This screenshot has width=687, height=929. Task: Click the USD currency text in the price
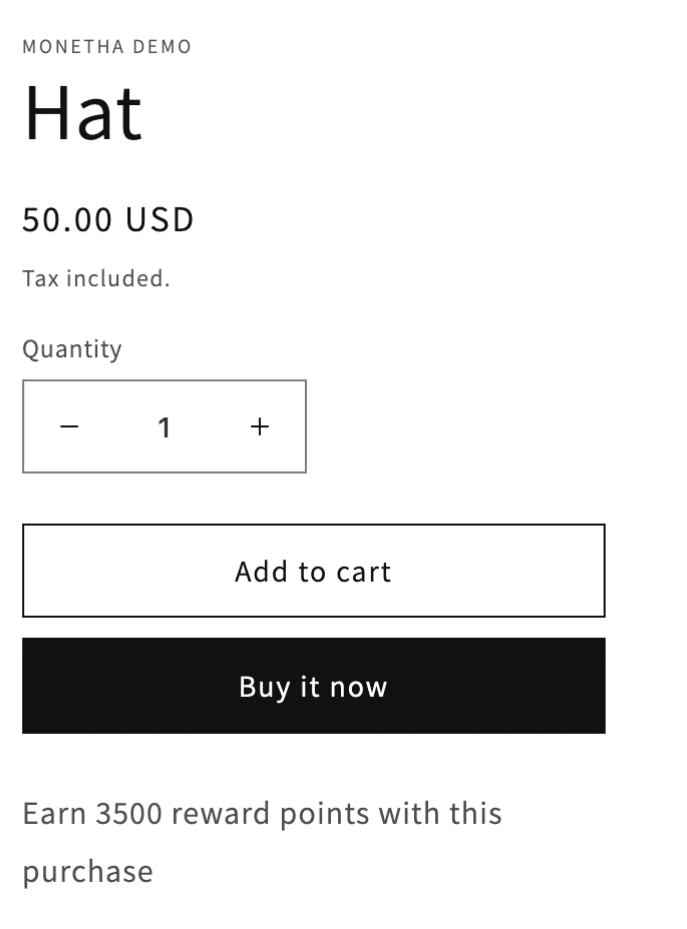click(160, 219)
